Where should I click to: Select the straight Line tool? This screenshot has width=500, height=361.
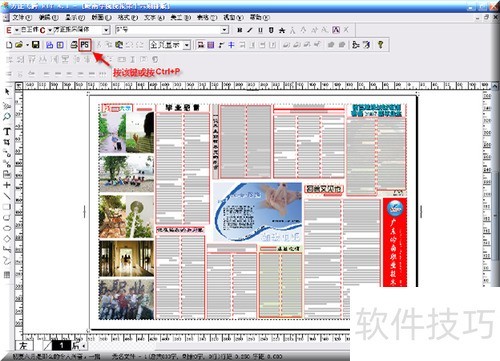[7, 196]
